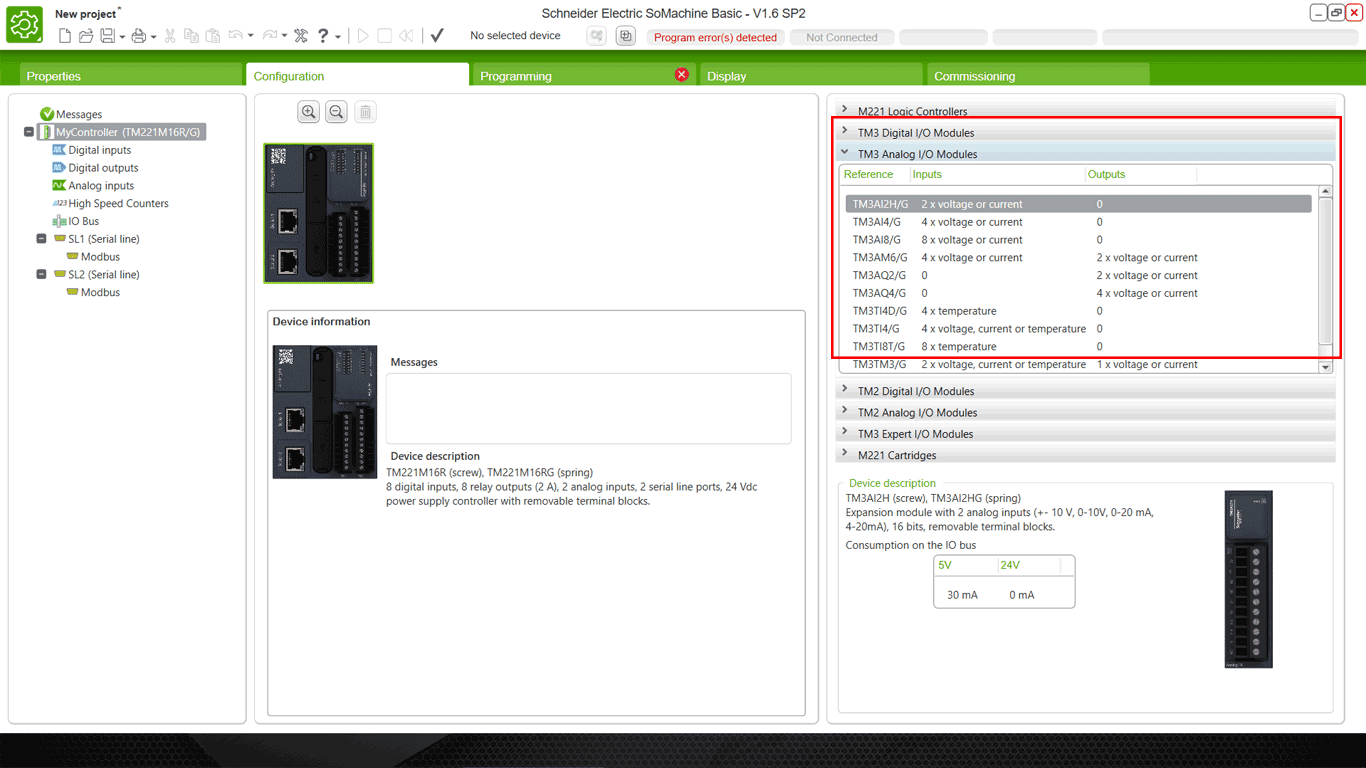Expand TM2 Digital I/O Modules

point(1086,391)
